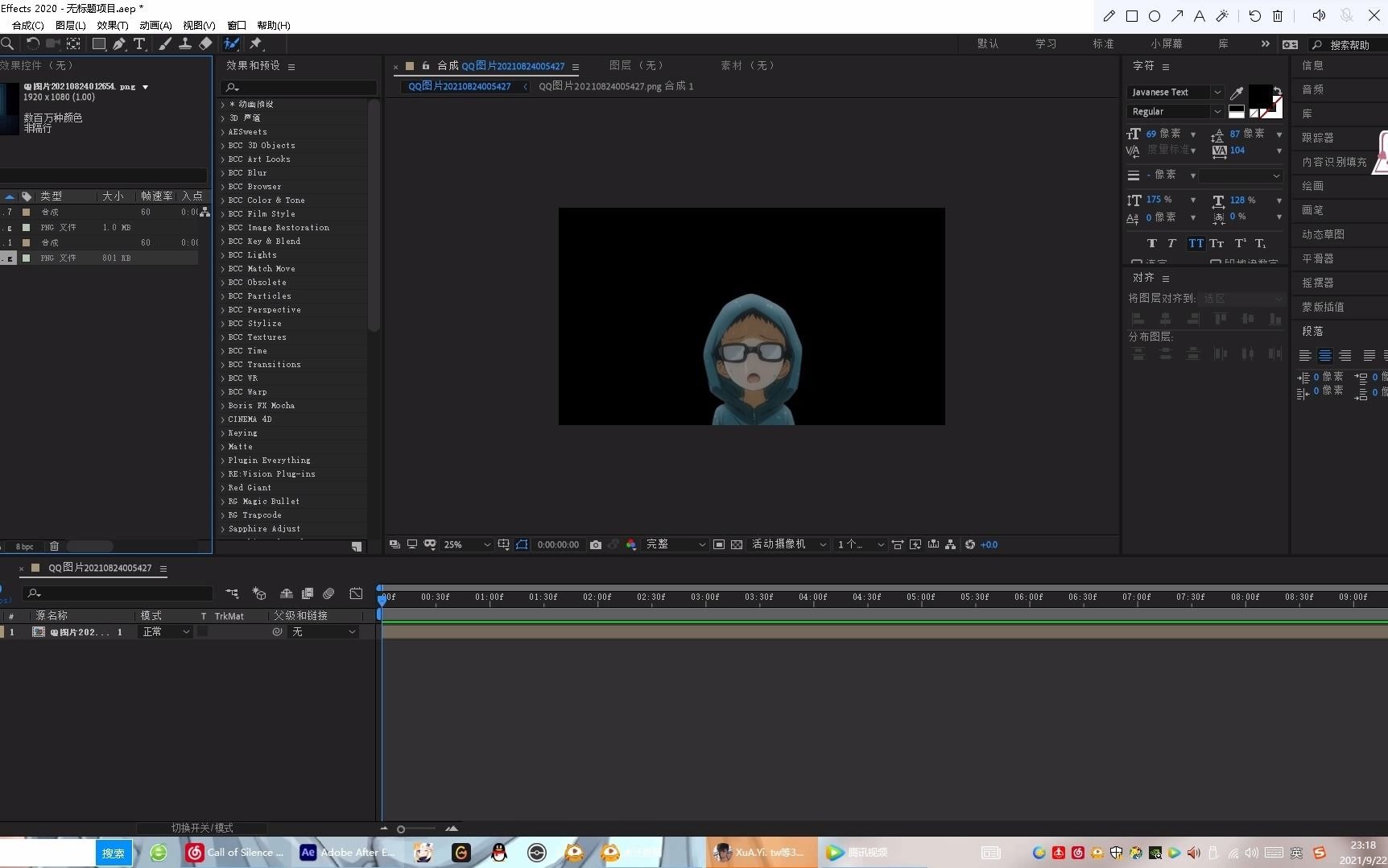Switch to the 学习 workspace
The image size is (1388, 868).
[x=1046, y=43]
